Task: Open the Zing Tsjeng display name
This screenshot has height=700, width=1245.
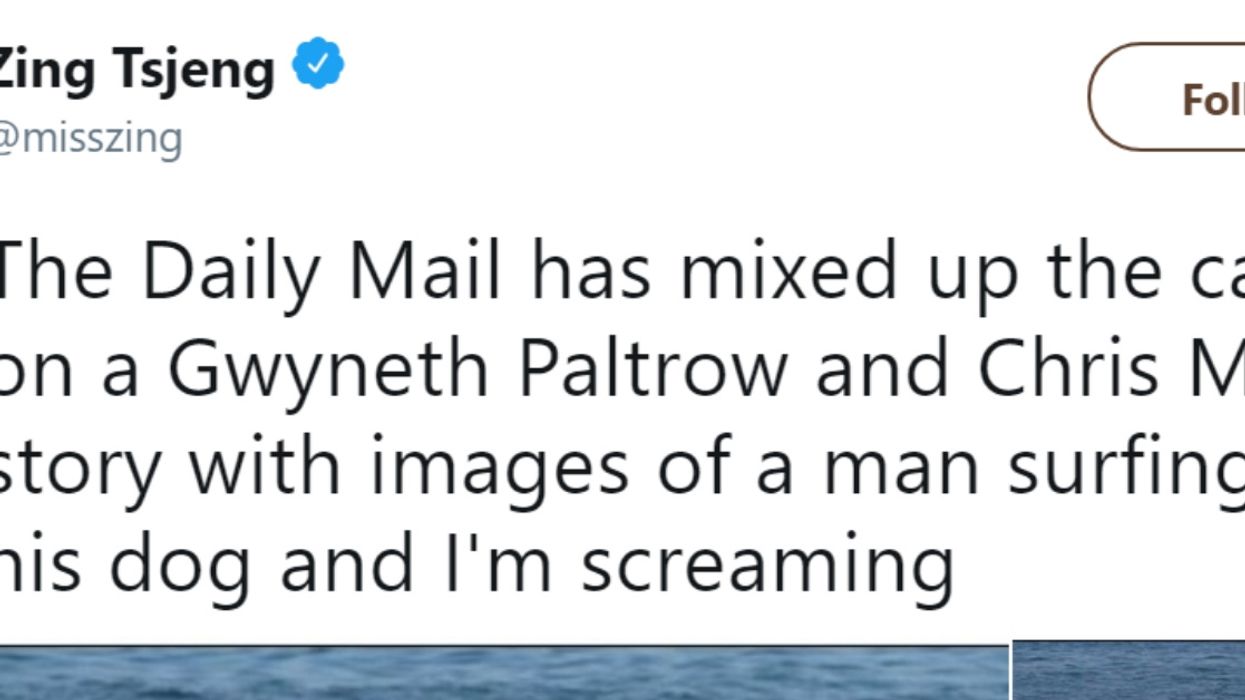Action: pos(136,68)
